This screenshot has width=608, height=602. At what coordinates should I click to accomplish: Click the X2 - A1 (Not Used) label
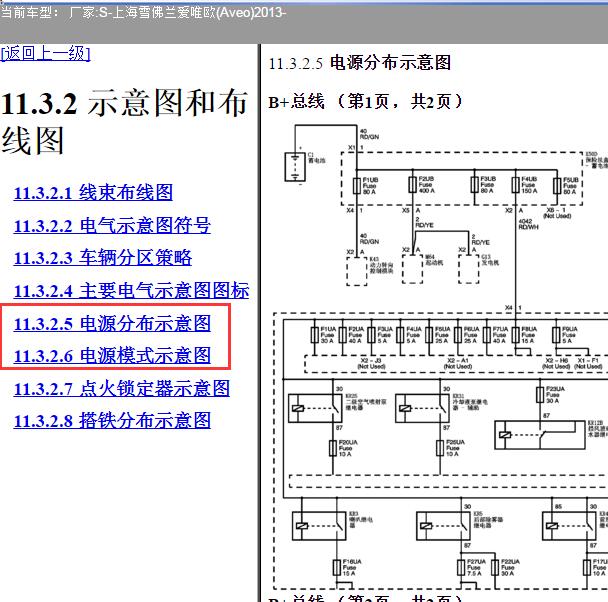[x=458, y=364]
